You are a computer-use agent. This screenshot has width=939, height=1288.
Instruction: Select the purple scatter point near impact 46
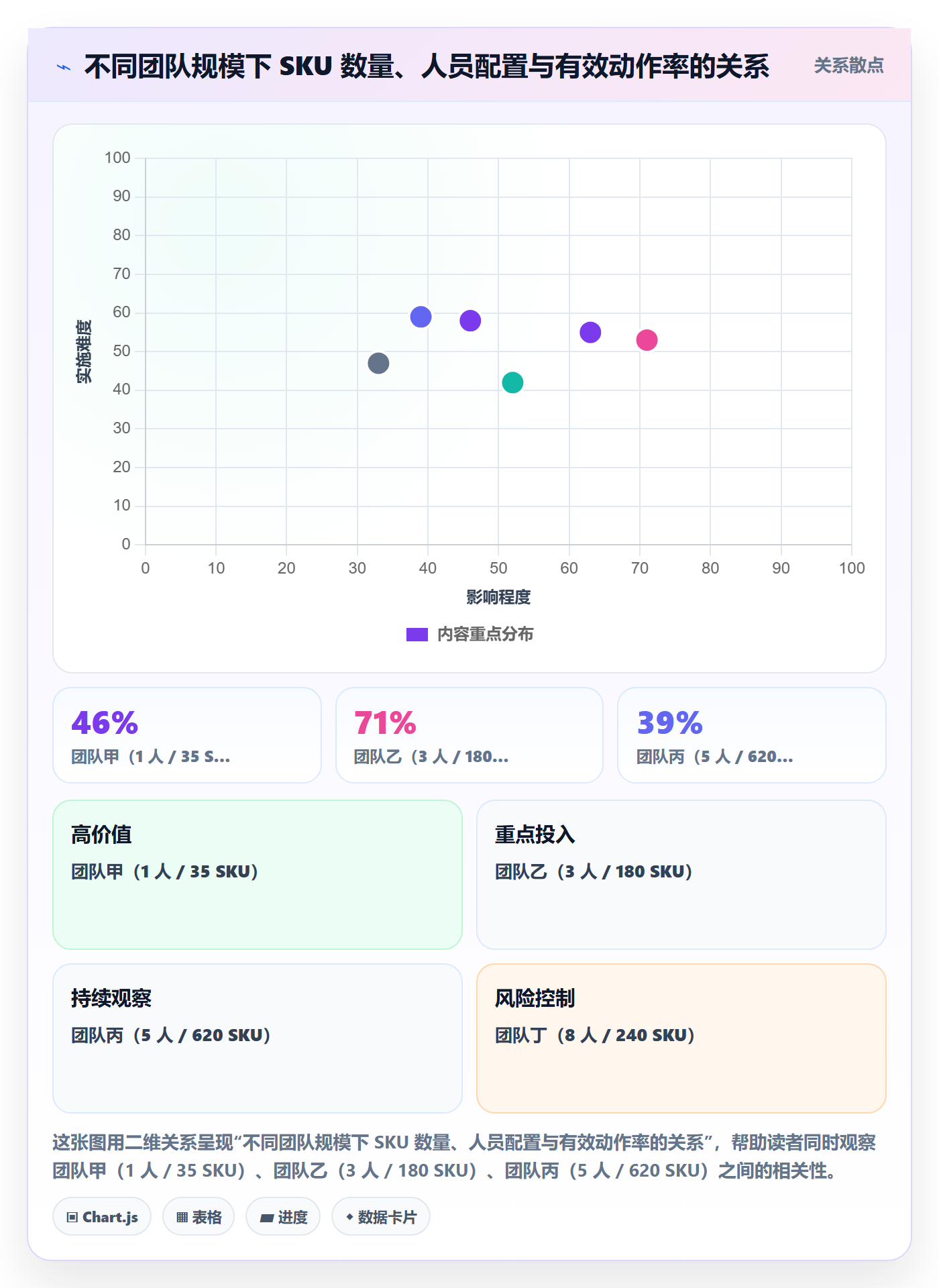pos(470,321)
